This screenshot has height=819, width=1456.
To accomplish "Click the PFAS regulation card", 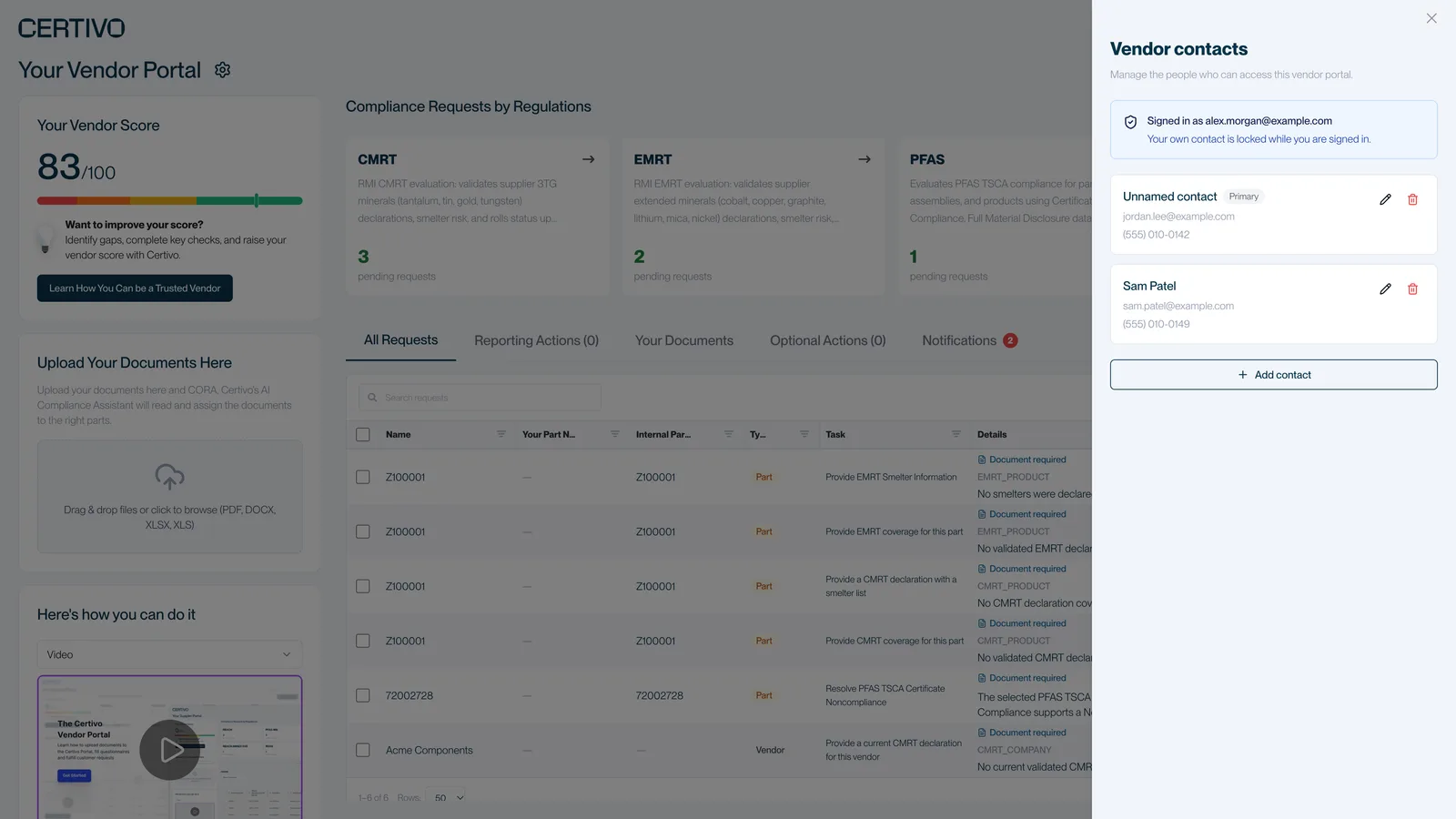I will (996, 217).
